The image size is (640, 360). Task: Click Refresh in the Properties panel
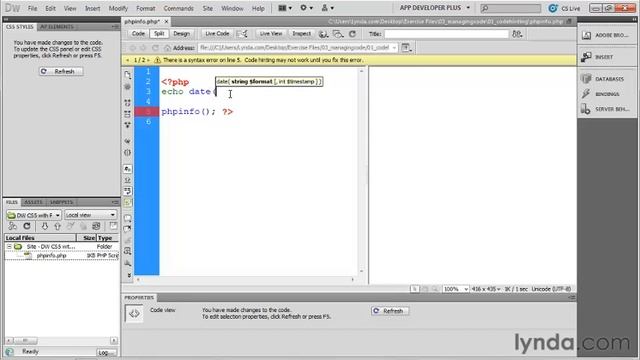[390, 311]
